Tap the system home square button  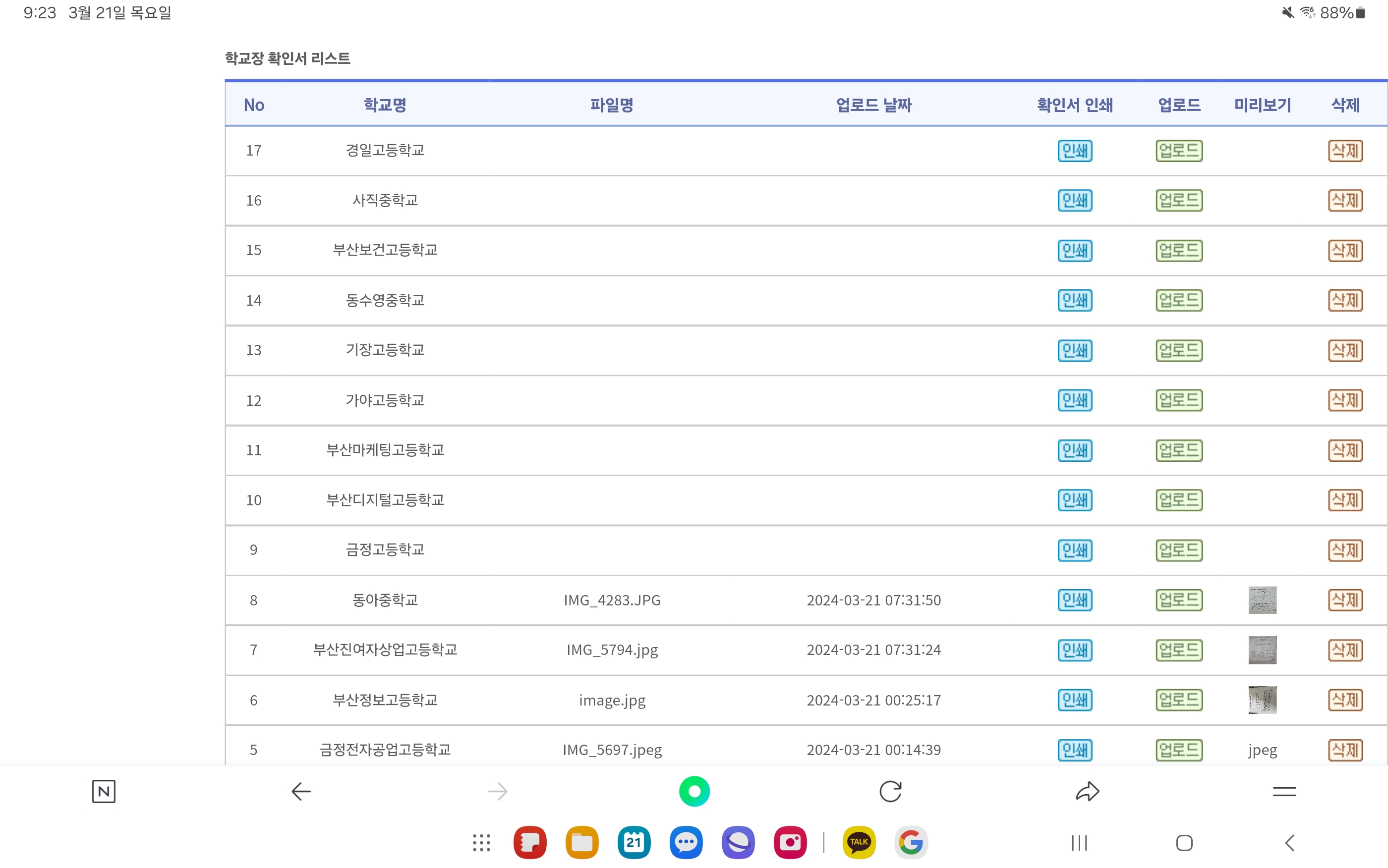(1184, 843)
